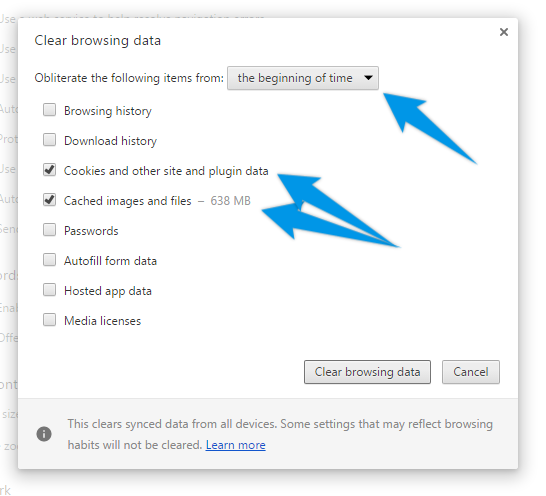Open the Learn more link
The image size is (546, 496).
[x=235, y=445]
